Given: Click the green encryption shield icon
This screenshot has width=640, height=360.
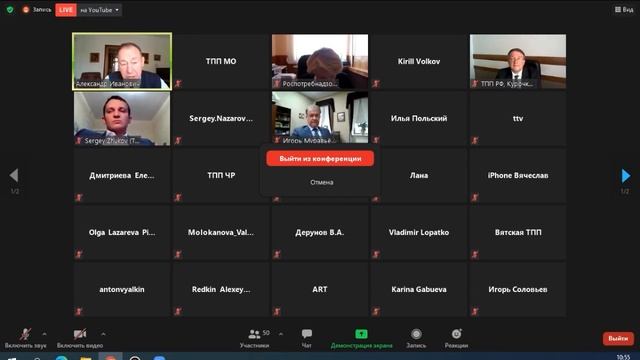Looking at the screenshot, I should pyautogui.click(x=10, y=9).
